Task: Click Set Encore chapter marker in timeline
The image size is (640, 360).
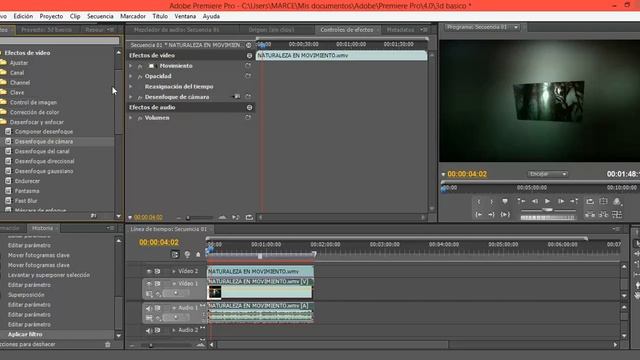Action: (187, 255)
